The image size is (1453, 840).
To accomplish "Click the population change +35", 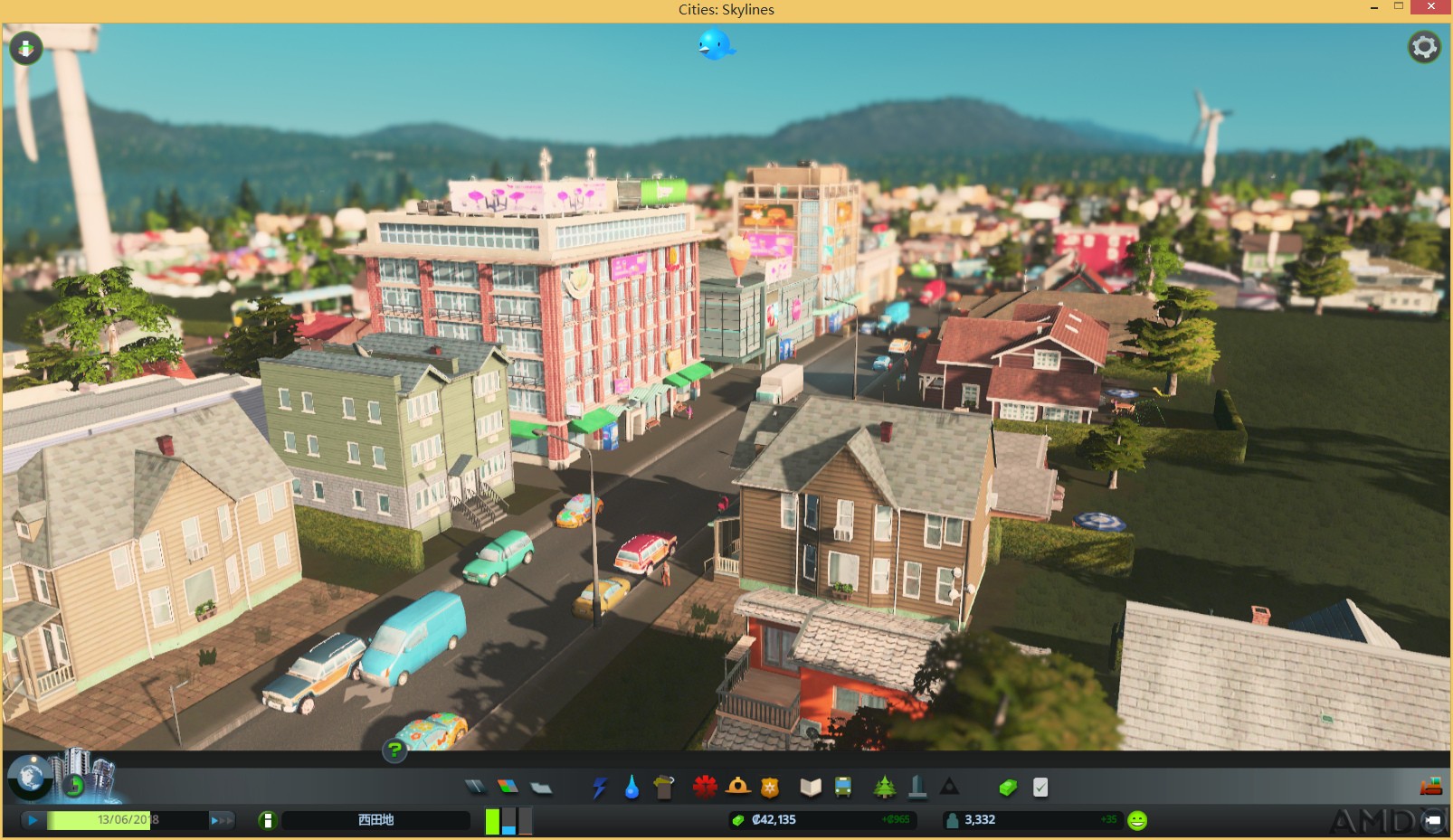I will (1109, 820).
